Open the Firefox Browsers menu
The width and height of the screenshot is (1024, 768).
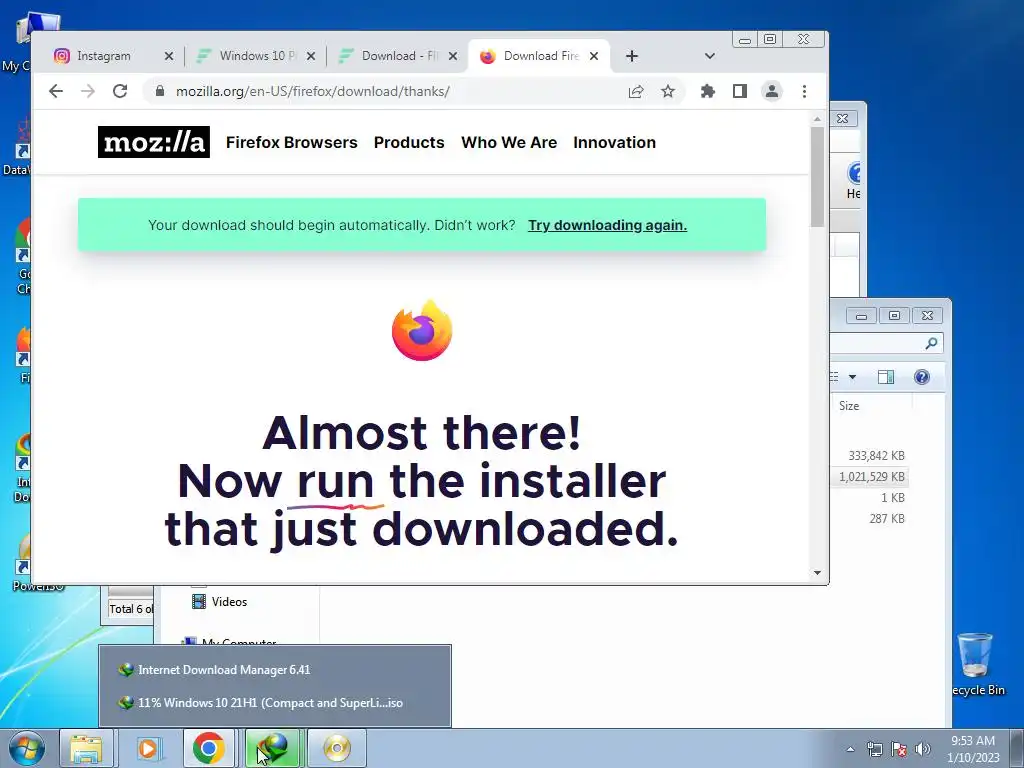tap(291, 142)
